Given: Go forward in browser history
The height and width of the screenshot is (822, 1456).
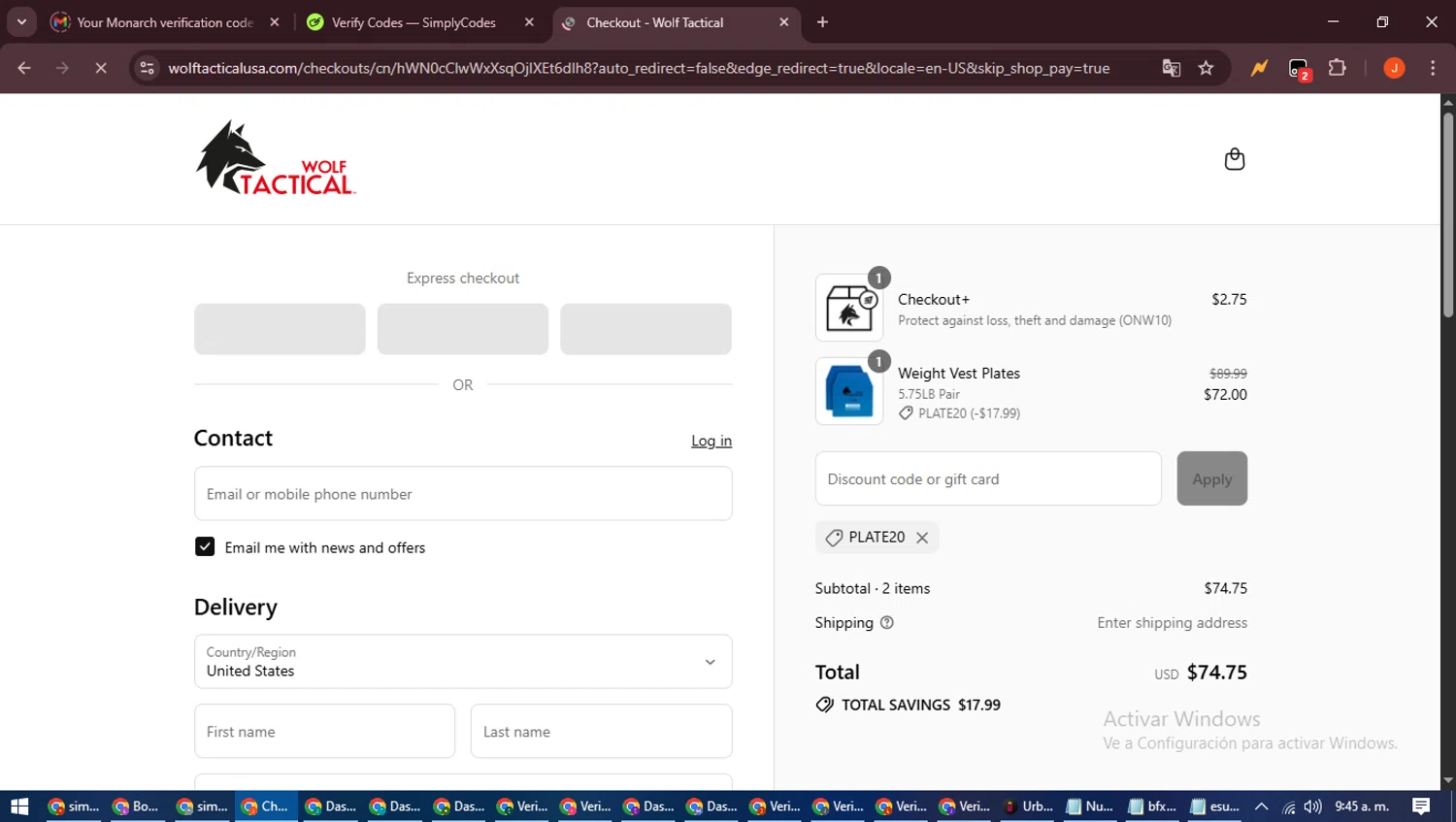Looking at the screenshot, I should pos(62,68).
